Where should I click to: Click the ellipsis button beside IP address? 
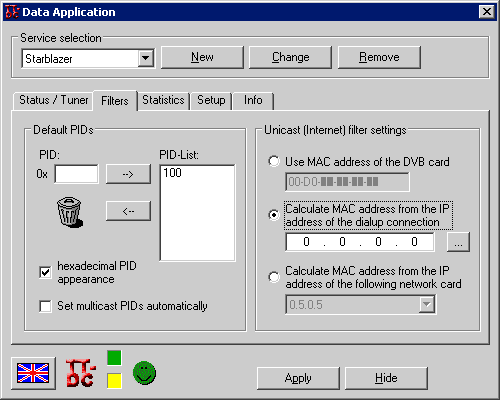coord(458,242)
